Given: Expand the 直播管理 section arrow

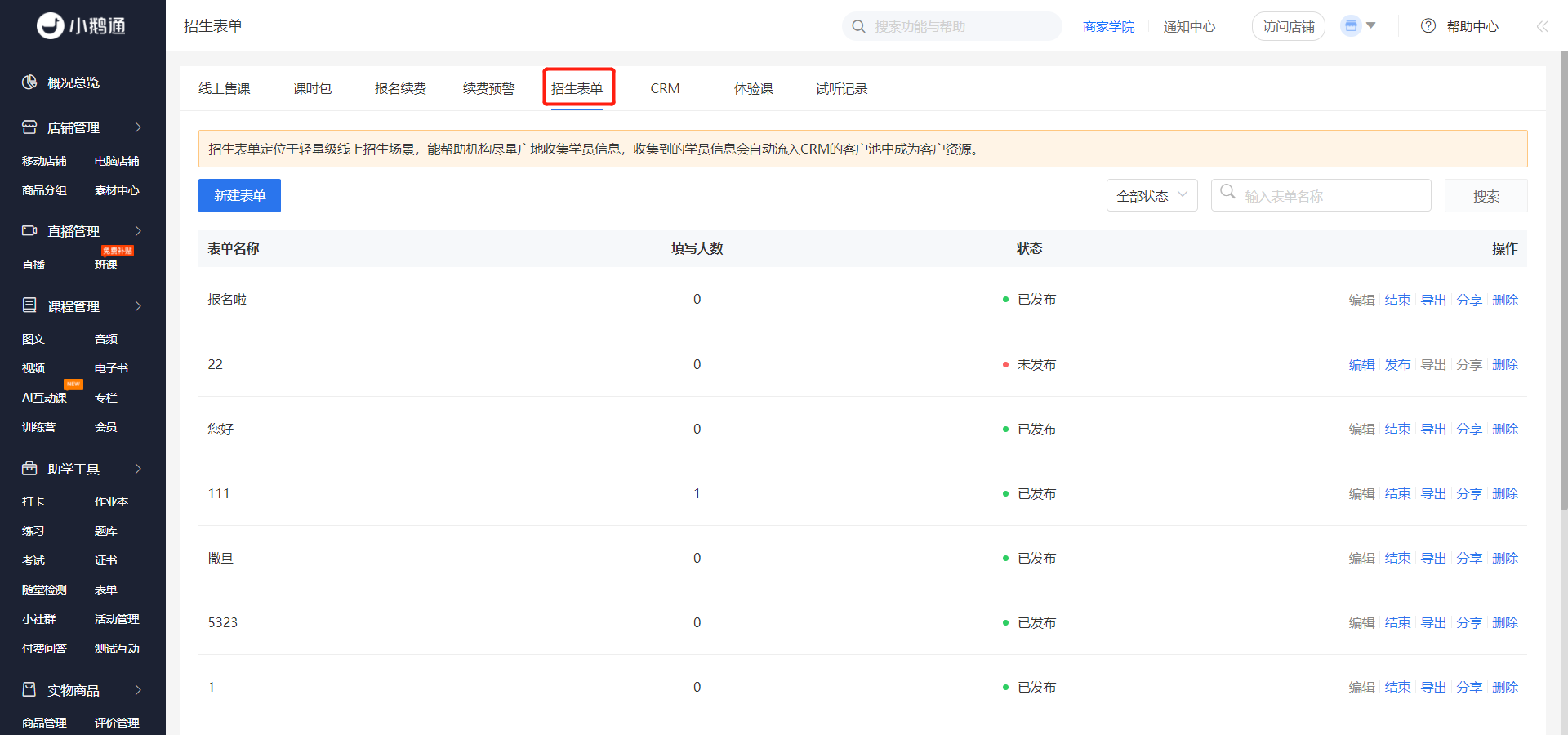Looking at the screenshot, I should coord(138,231).
